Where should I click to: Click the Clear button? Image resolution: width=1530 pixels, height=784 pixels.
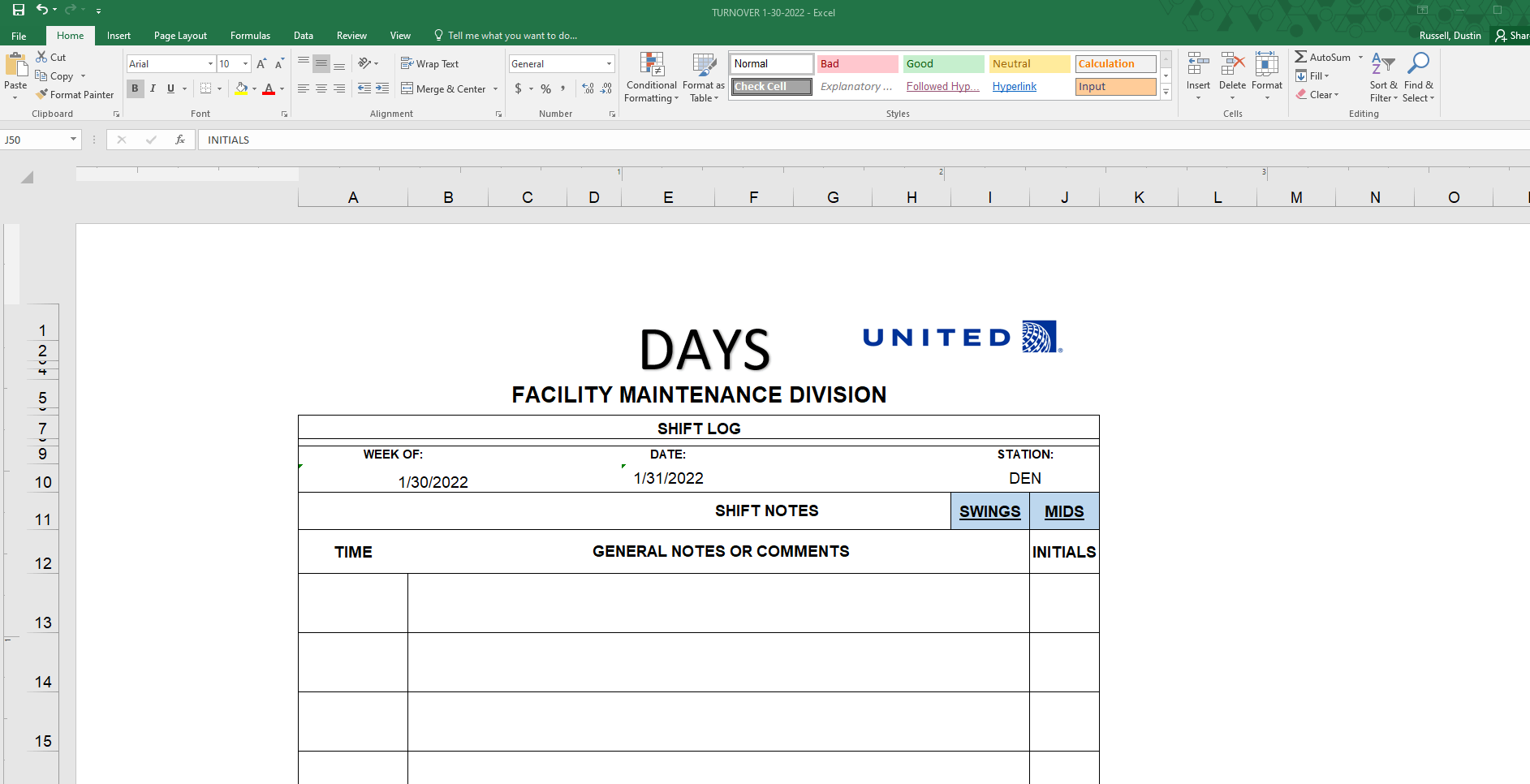point(1317,94)
